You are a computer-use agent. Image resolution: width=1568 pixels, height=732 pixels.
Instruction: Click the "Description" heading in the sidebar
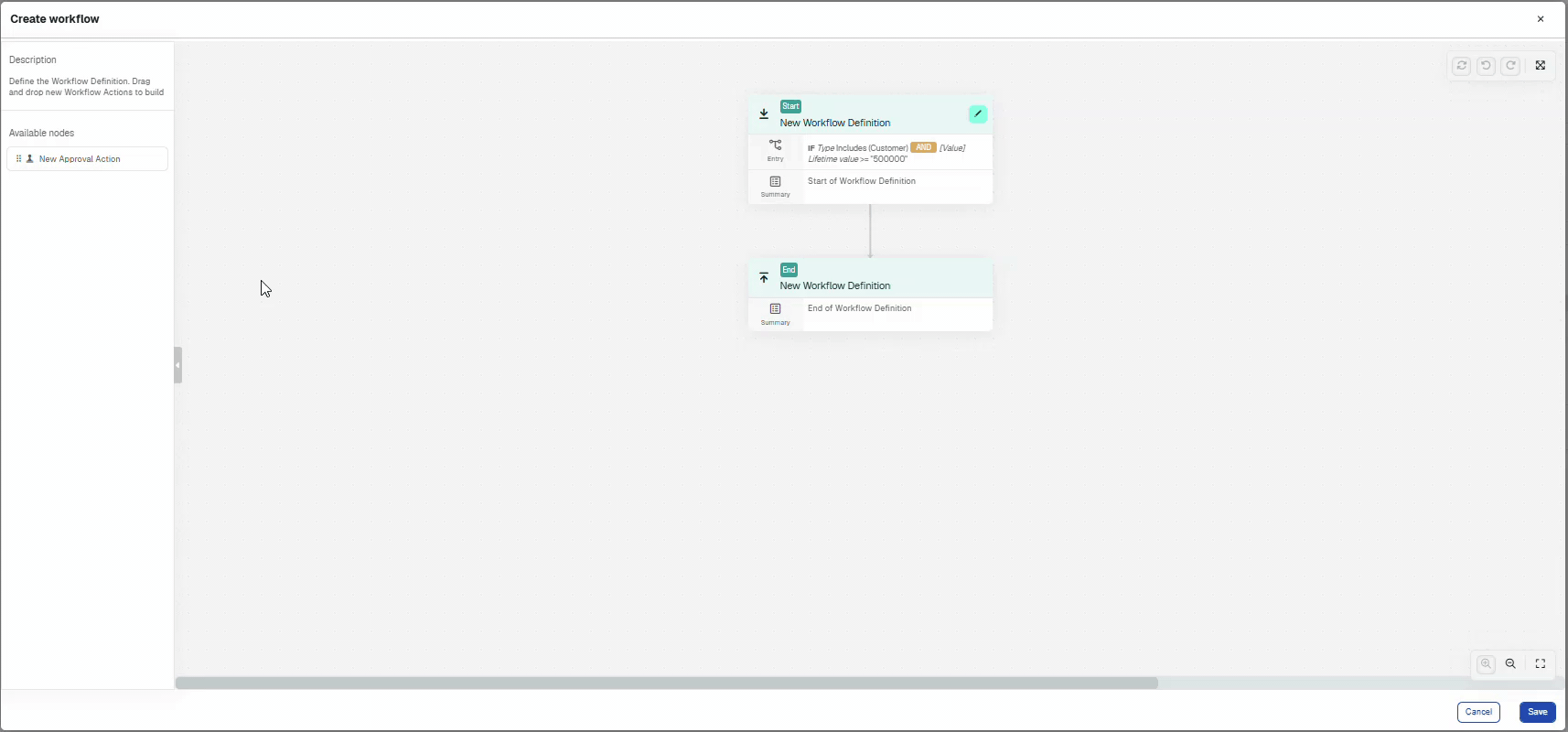(33, 60)
